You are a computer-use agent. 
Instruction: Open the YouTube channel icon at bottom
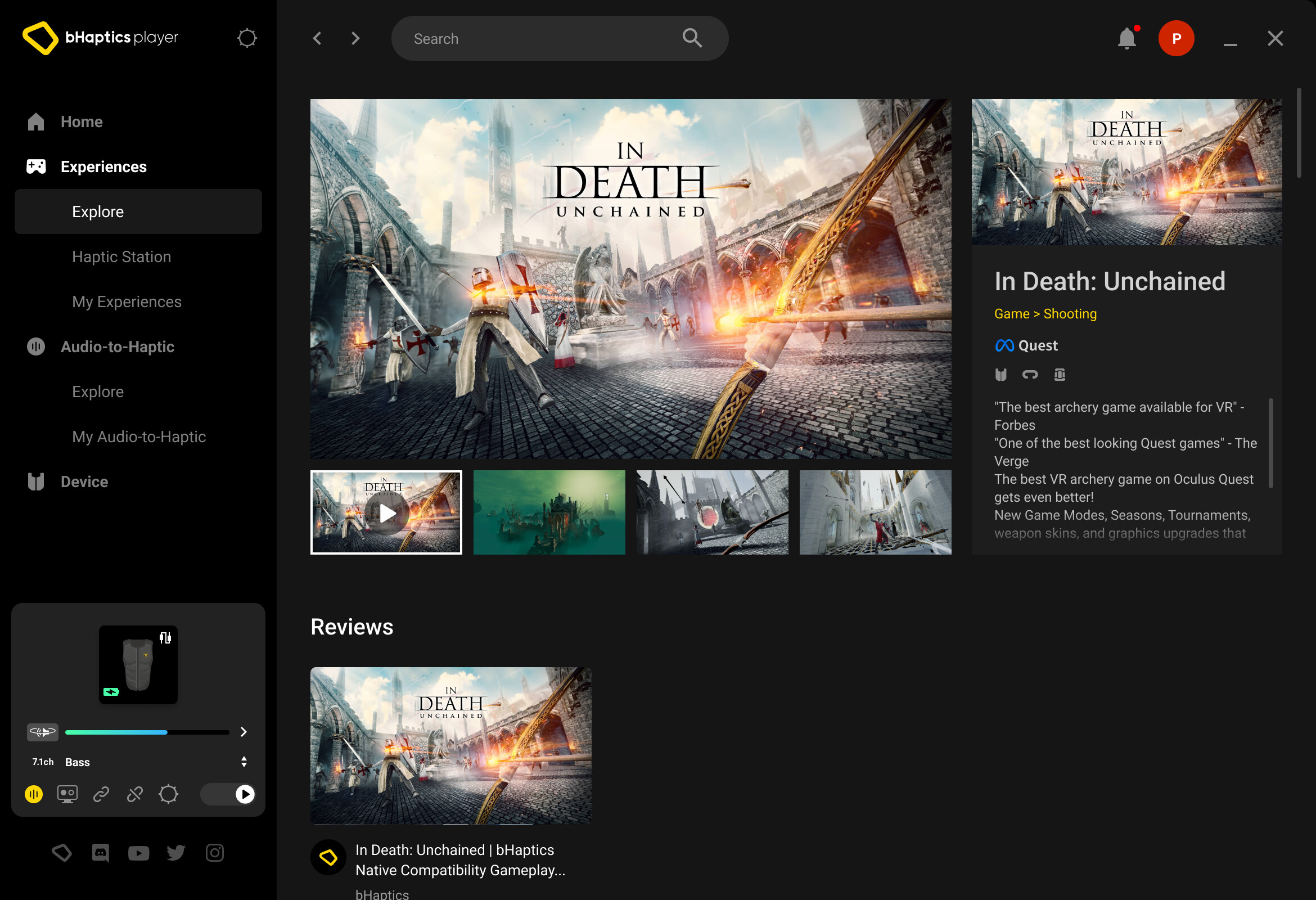point(138,852)
